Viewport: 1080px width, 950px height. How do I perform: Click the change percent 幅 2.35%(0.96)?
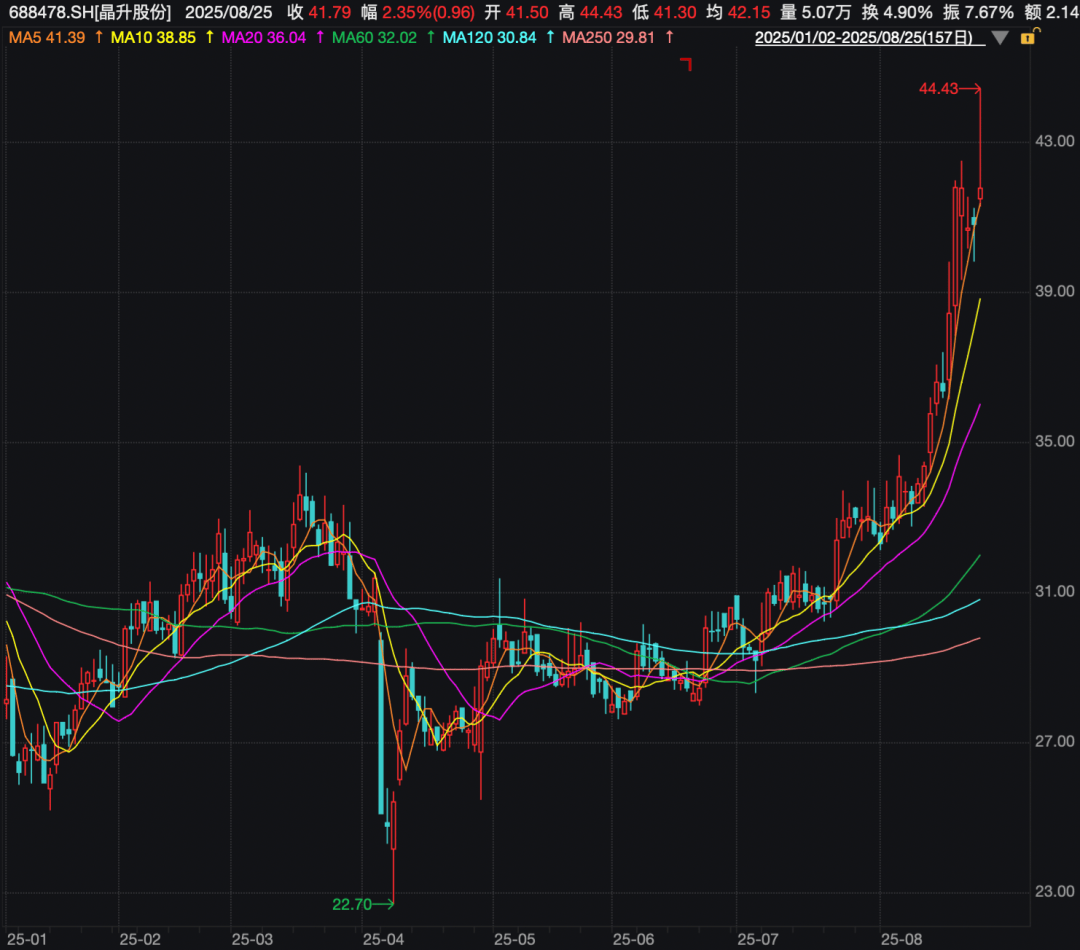coord(418,12)
